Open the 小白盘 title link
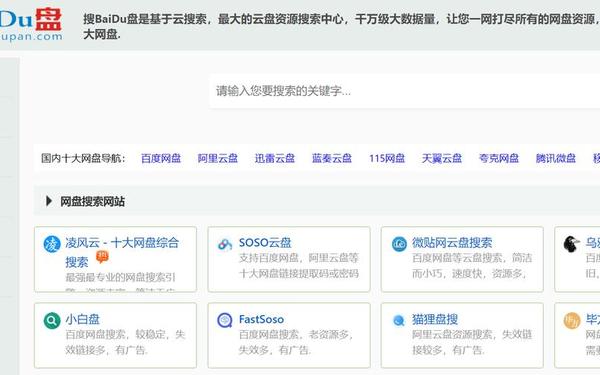The image size is (600, 375). pos(82,319)
